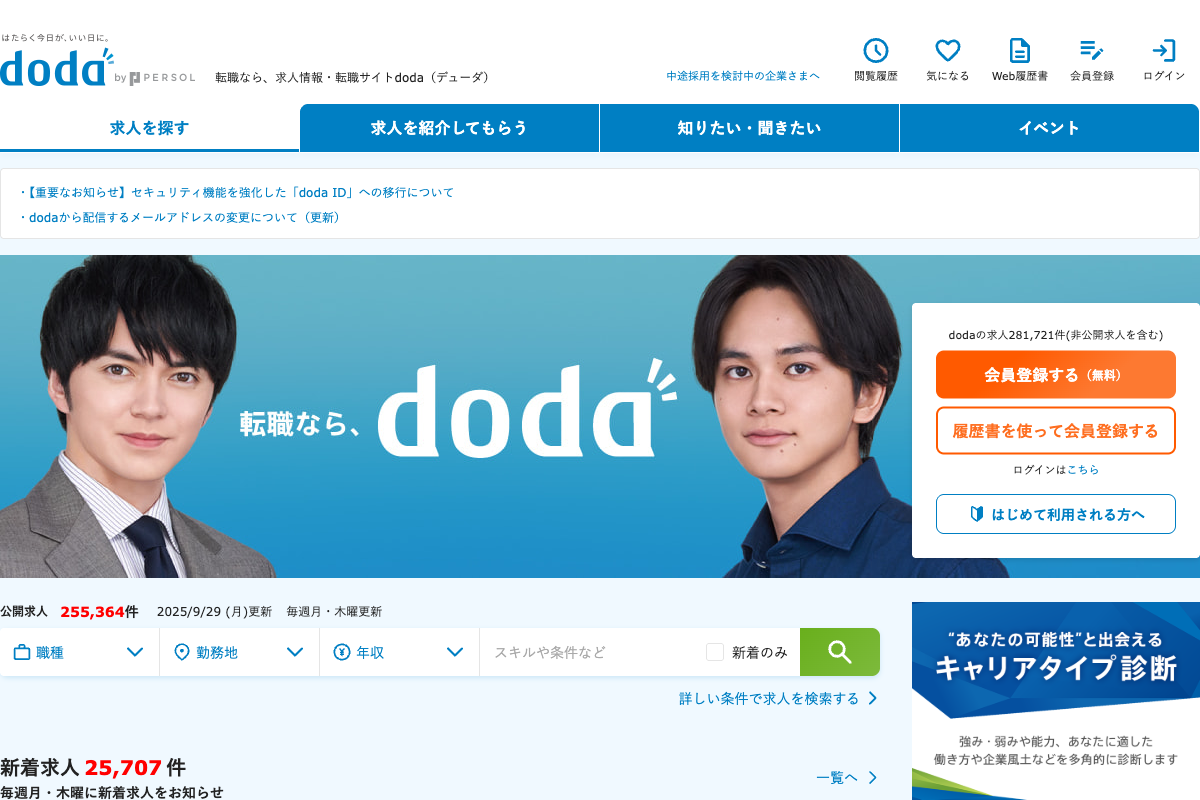Toggle the 新着のみ checkbox
The image size is (1200, 800).
[x=715, y=652]
